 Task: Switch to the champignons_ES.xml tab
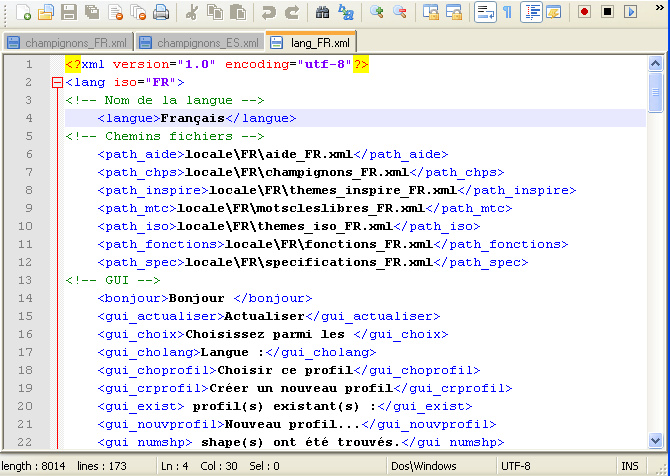point(198,44)
